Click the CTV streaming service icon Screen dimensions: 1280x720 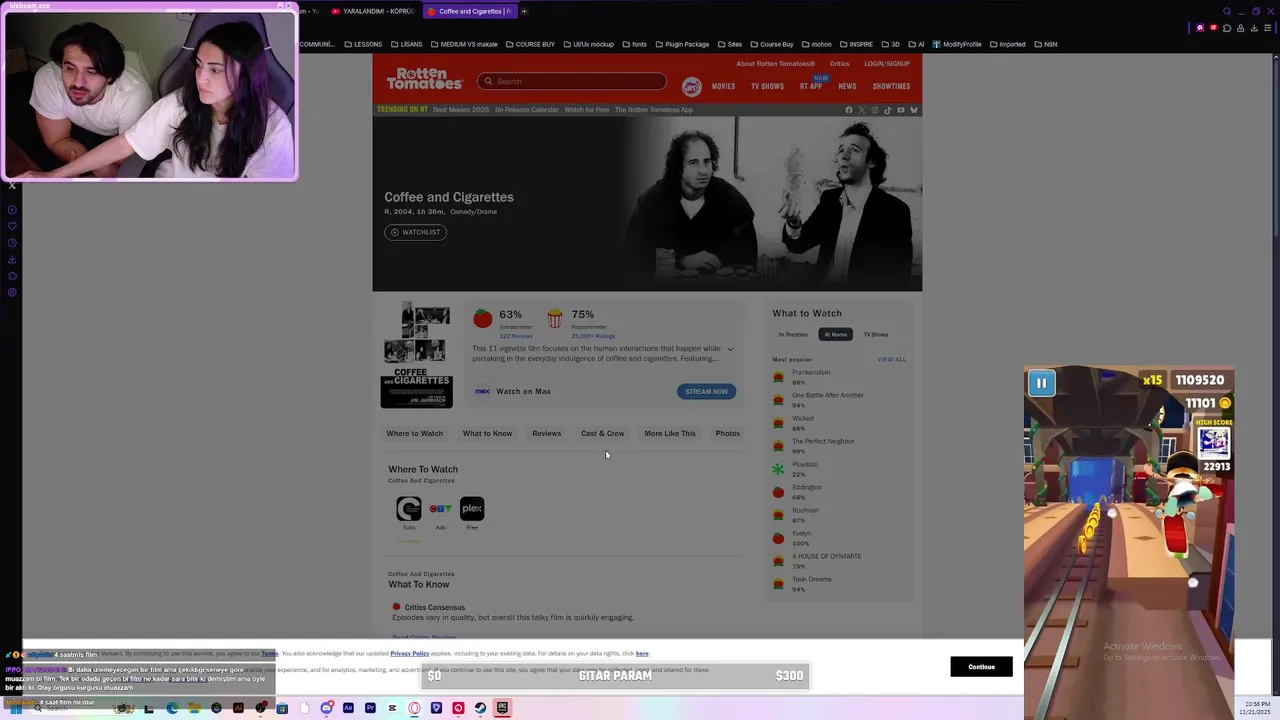coord(440,509)
